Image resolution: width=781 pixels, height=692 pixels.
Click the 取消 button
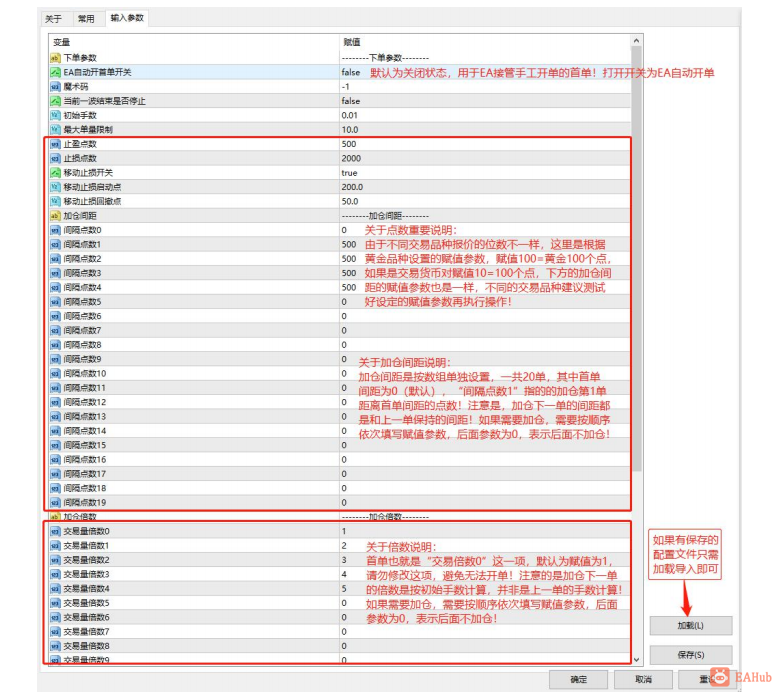pos(643,680)
